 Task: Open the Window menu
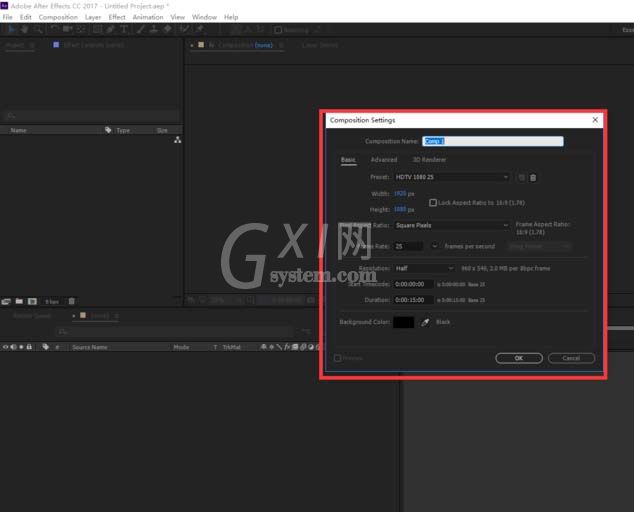(x=204, y=17)
